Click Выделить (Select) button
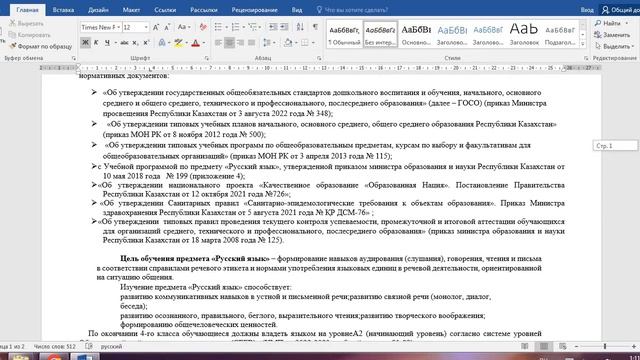 pos(614,46)
